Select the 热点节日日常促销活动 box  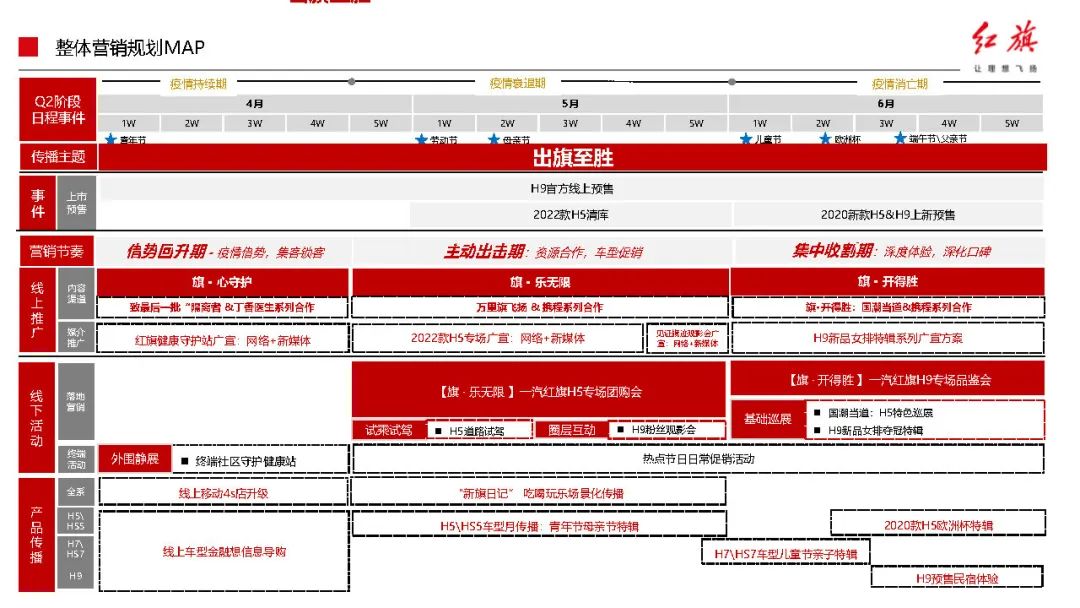pyautogui.click(x=698, y=459)
